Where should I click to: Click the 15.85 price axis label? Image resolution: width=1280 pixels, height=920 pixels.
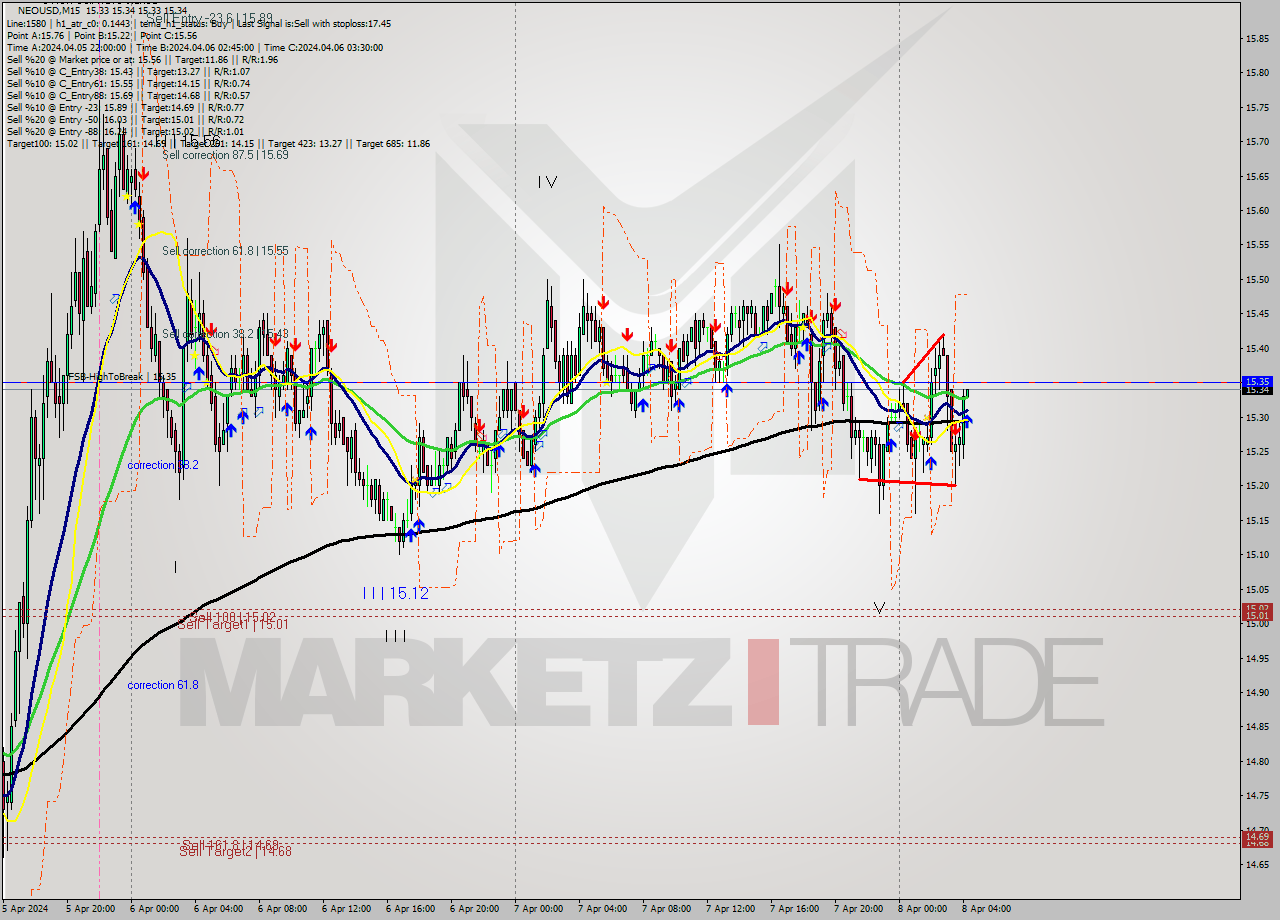tap(1257, 38)
